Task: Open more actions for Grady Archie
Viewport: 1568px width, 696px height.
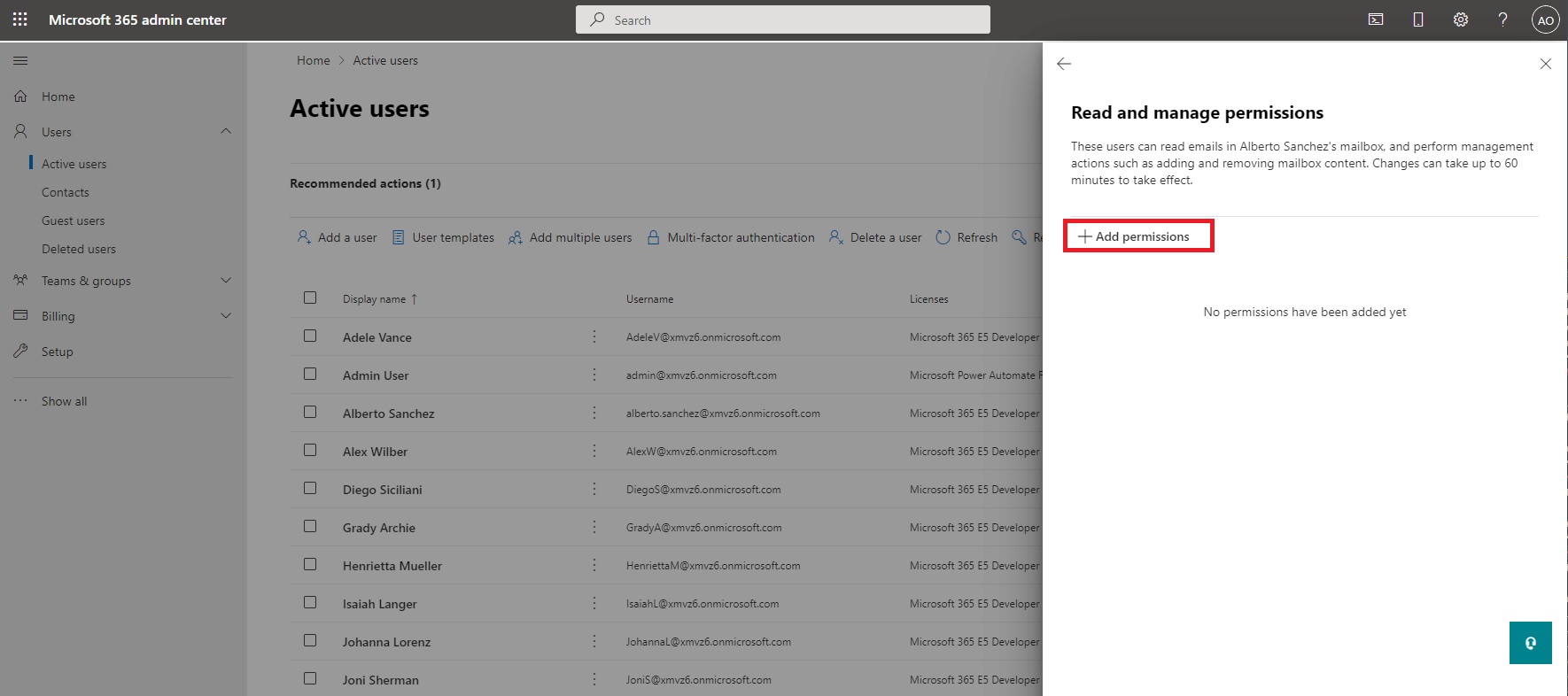Action: tap(594, 528)
